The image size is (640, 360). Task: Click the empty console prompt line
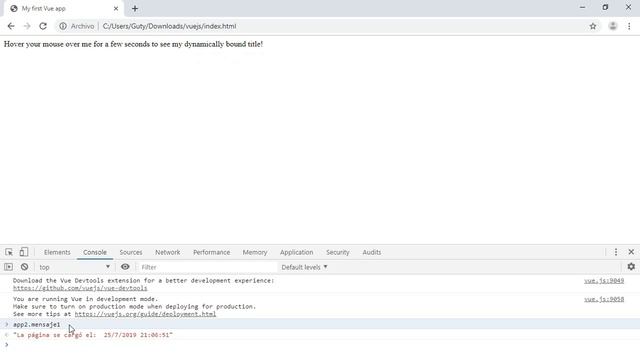pos(320,345)
